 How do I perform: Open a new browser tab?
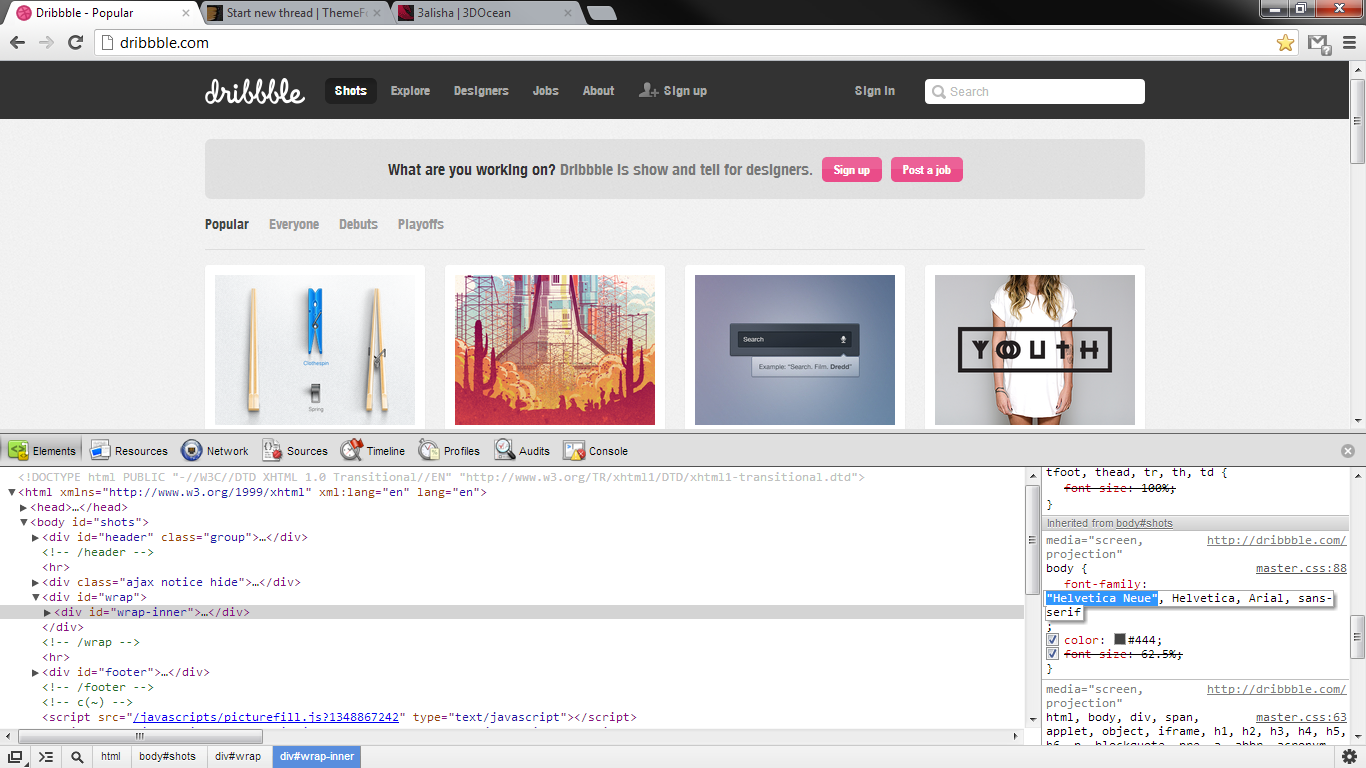coord(601,13)
